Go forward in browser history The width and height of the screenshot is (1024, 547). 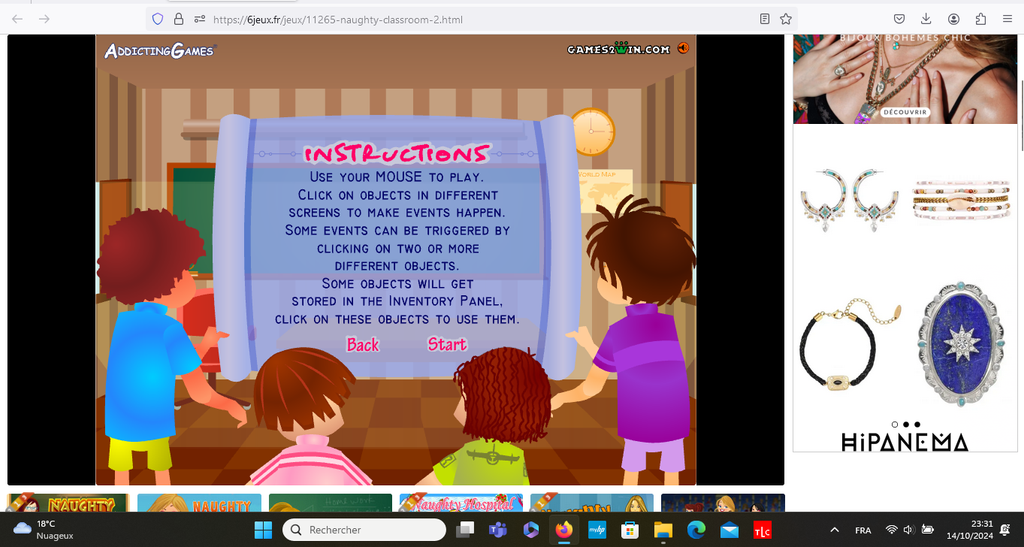pos(44,19)
